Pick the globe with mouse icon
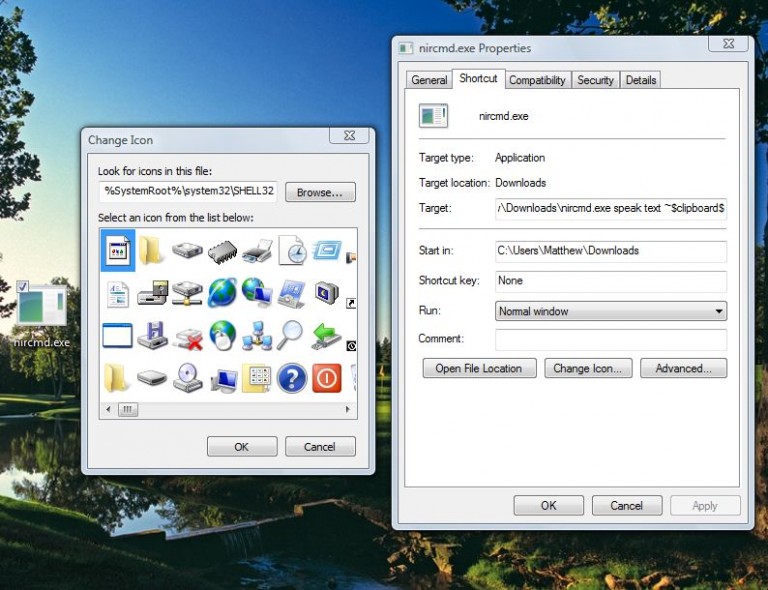The width and height of the screenshot is (768, 590). [x=222, y=335]
